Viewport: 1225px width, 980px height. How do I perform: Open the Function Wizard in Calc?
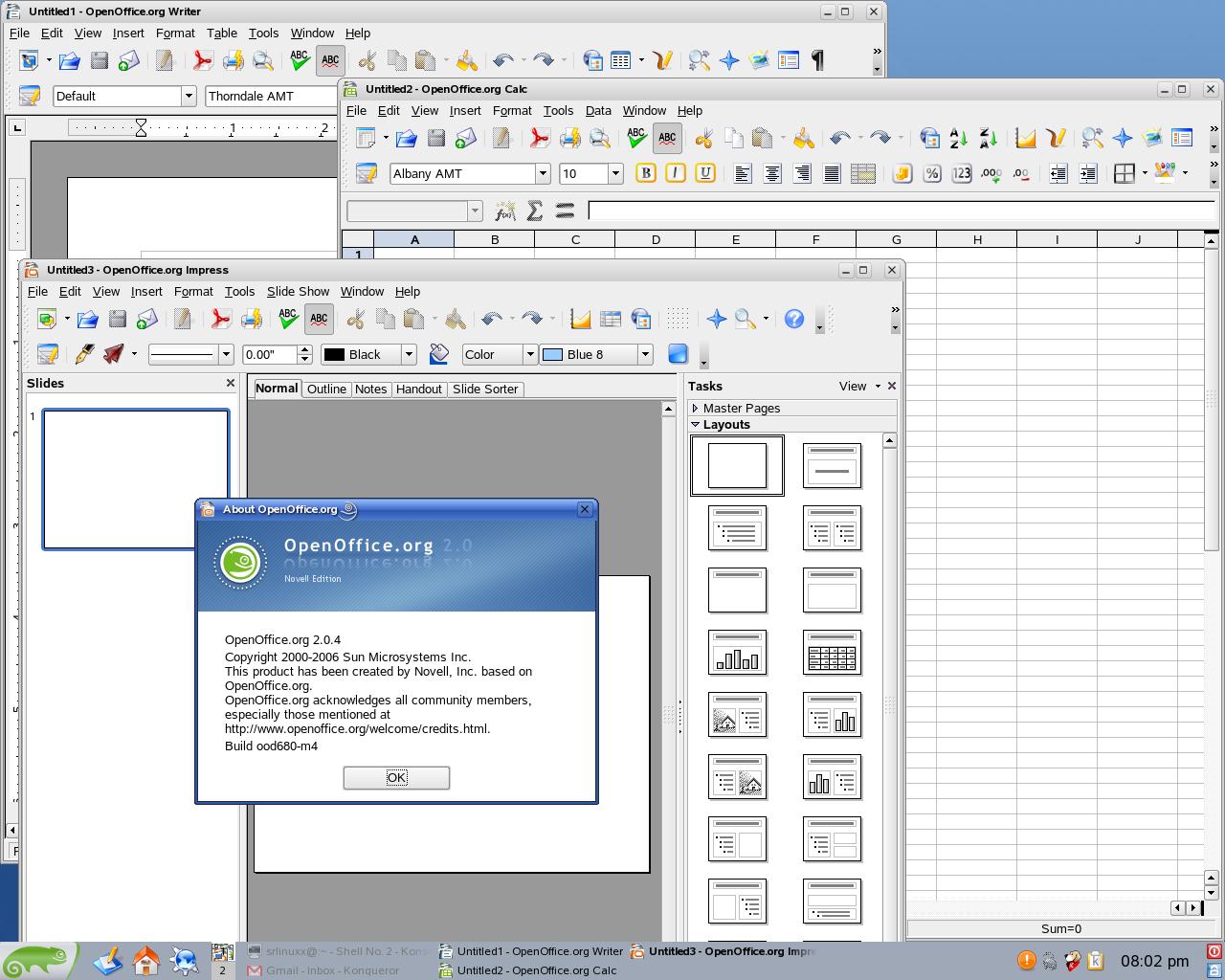pyautogui.click(x=504, y=211)
